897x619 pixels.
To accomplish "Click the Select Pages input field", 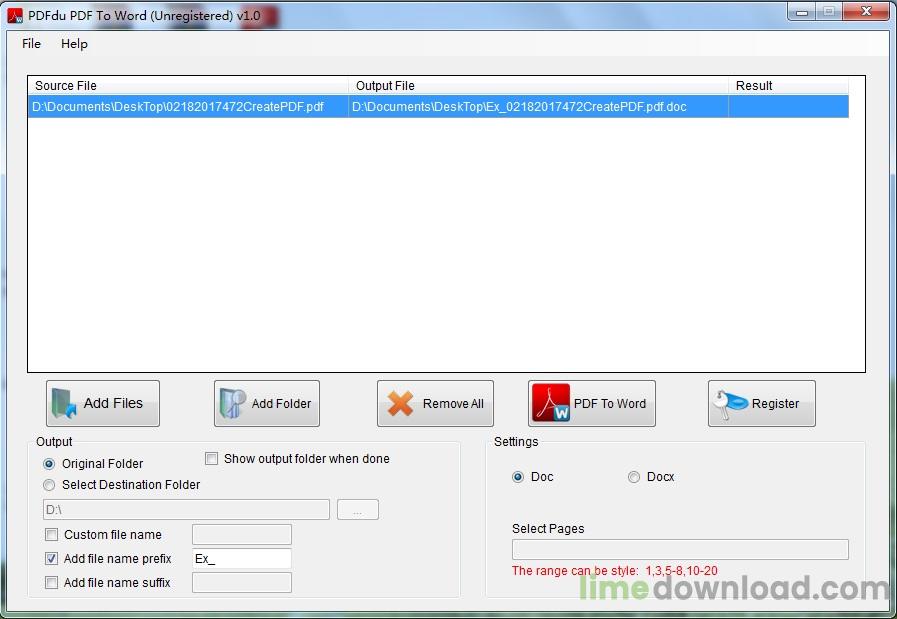I will tap(680, 549).
